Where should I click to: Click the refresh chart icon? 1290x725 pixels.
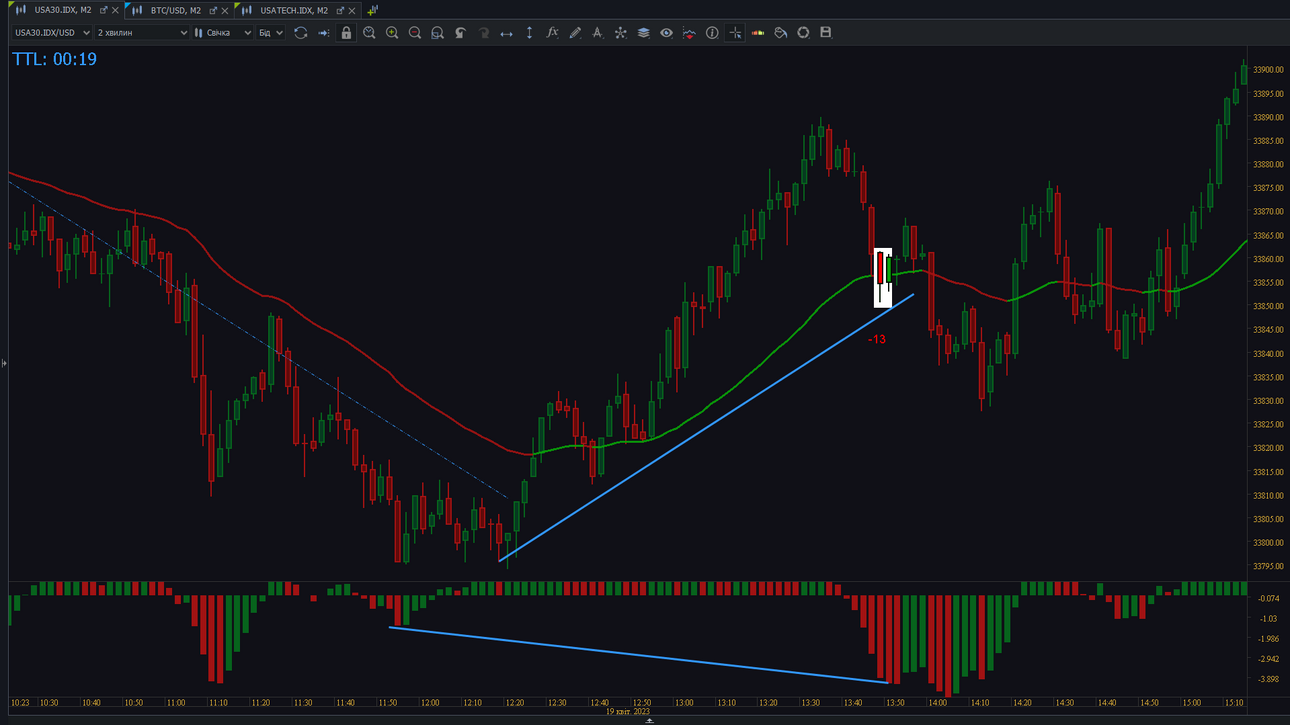300,33
